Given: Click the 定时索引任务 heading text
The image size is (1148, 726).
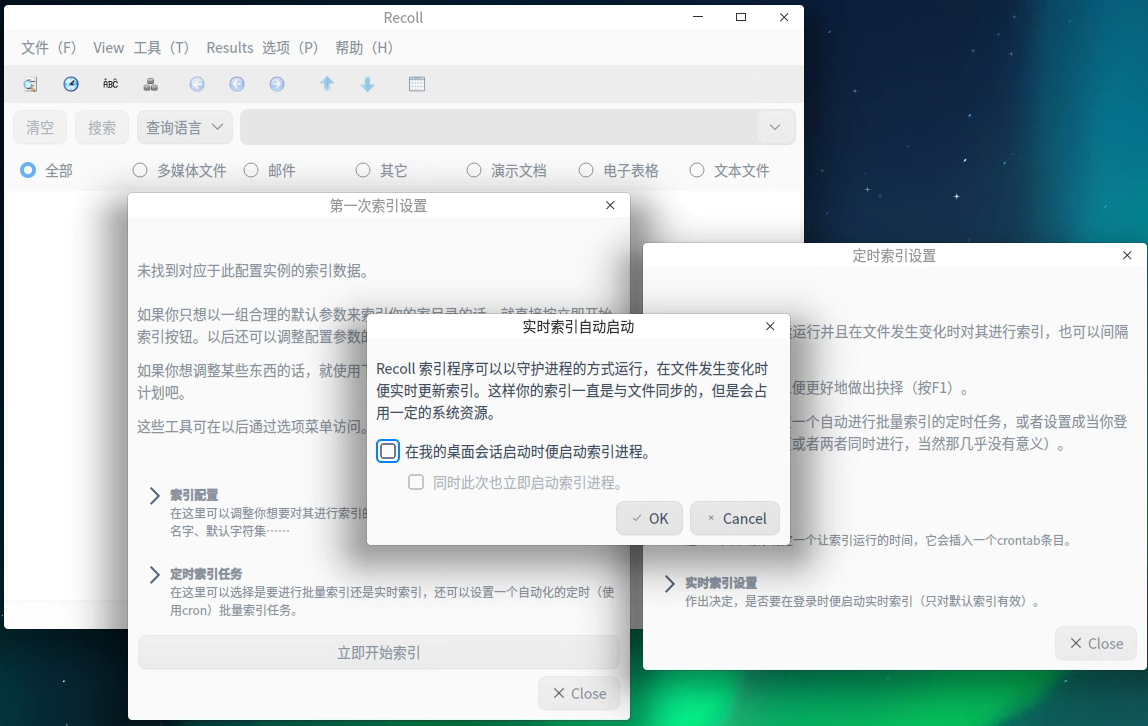Looking at the screenshot, I should 206,575.
